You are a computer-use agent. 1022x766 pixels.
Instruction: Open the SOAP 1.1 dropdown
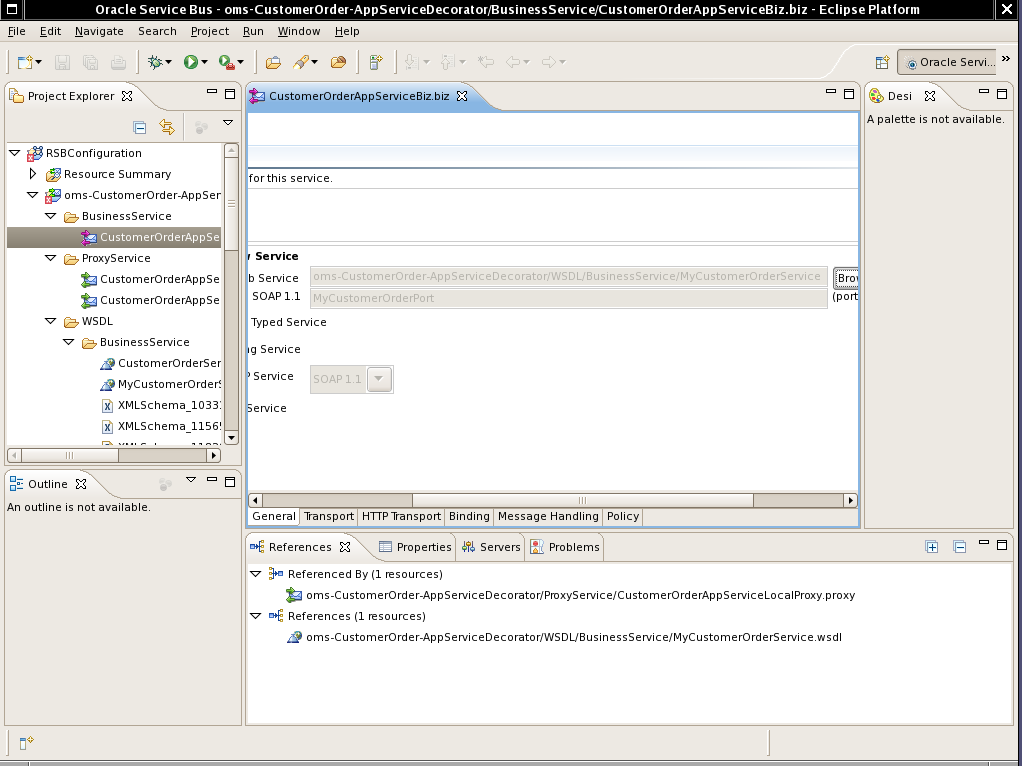[x=379, y=379]
